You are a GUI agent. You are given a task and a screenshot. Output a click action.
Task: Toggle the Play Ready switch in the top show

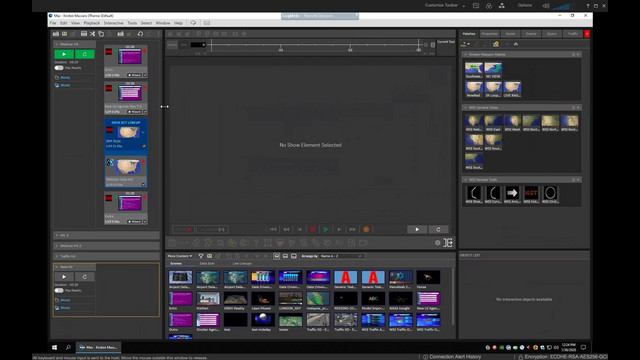click(59, 68)
